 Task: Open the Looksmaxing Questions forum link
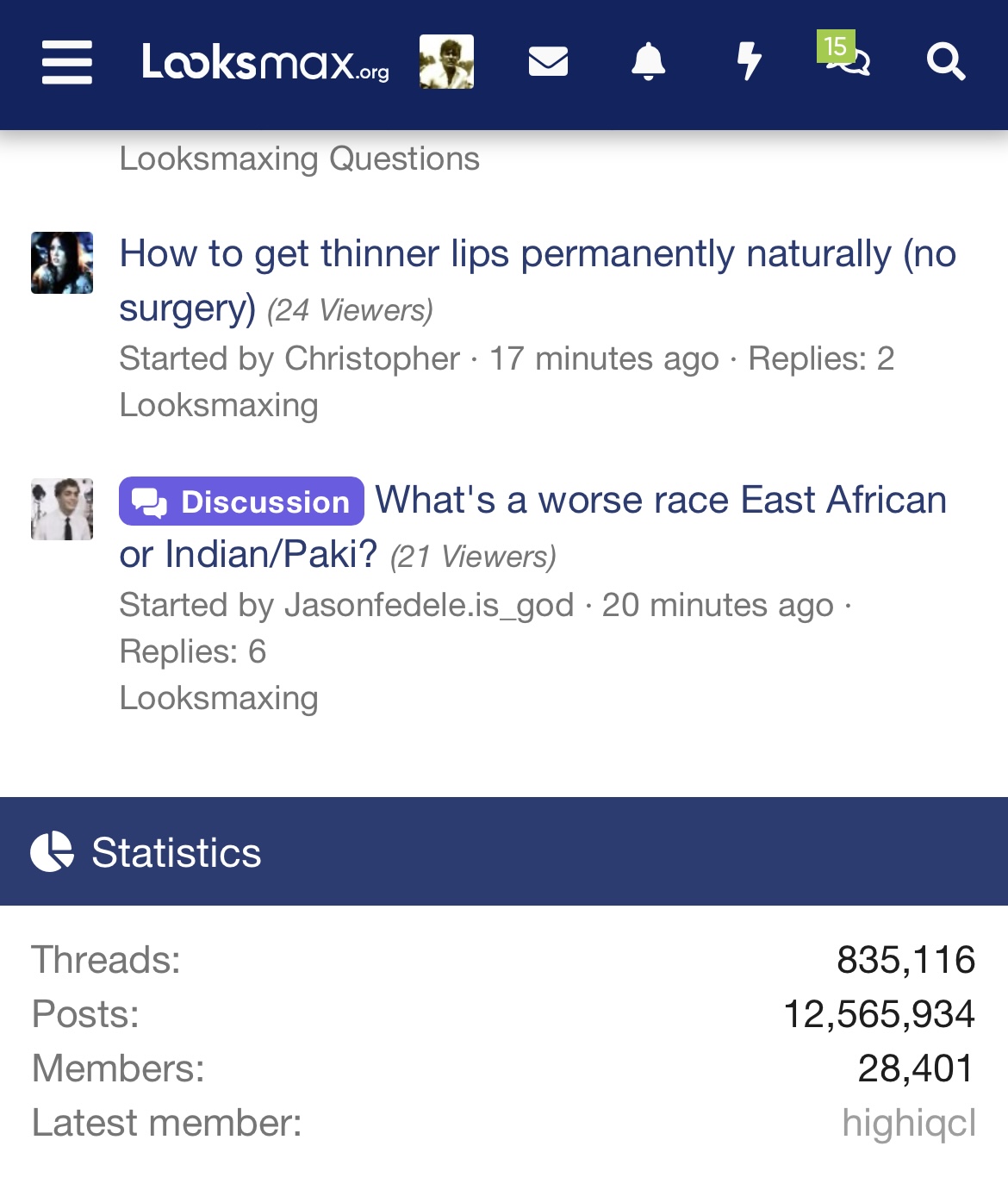pyautogui.click(x=299, y=159)
